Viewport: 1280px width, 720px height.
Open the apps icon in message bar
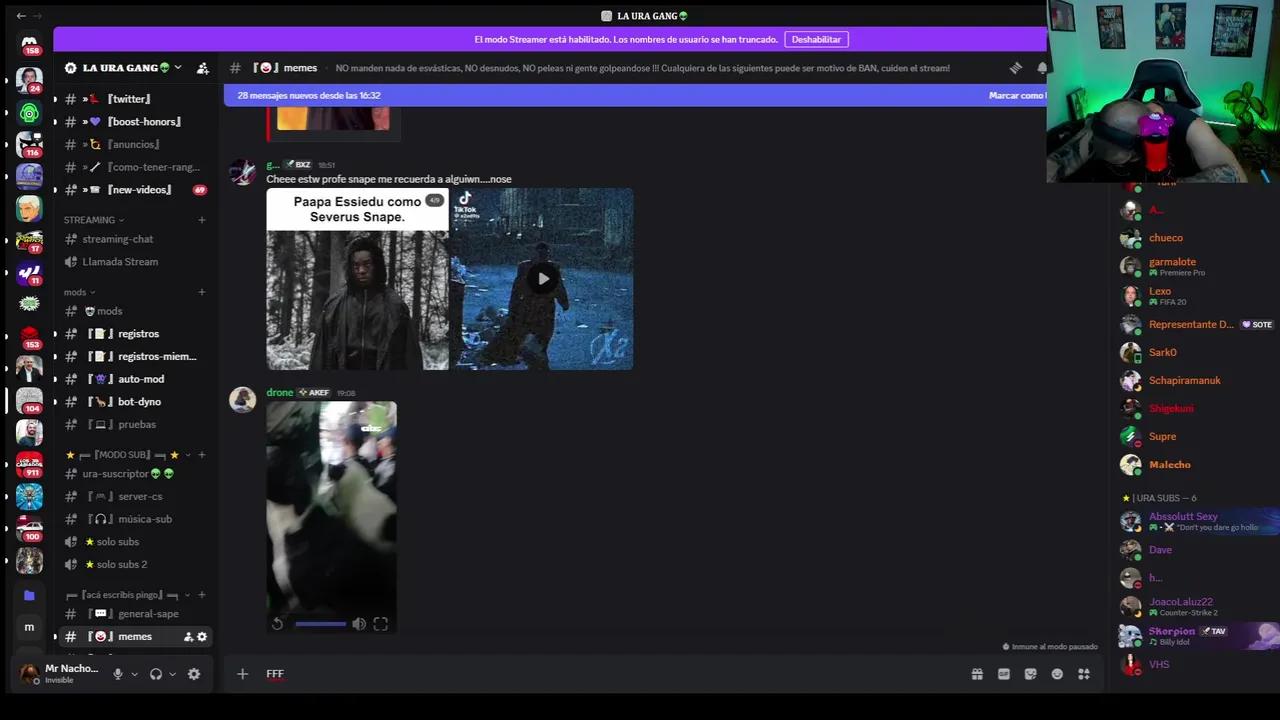[1084, 674]
